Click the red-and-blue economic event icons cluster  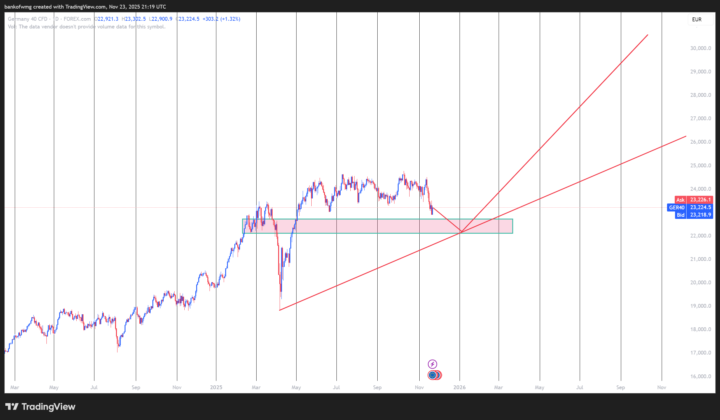(434, 375)
